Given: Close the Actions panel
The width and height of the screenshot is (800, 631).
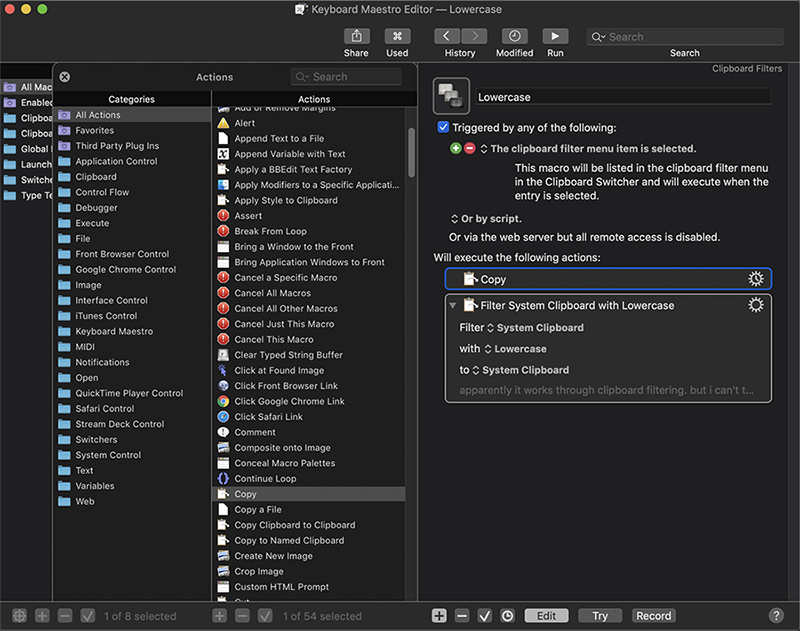Looking at the screenshot, I should pyautogui.click(x=65, y=77).
